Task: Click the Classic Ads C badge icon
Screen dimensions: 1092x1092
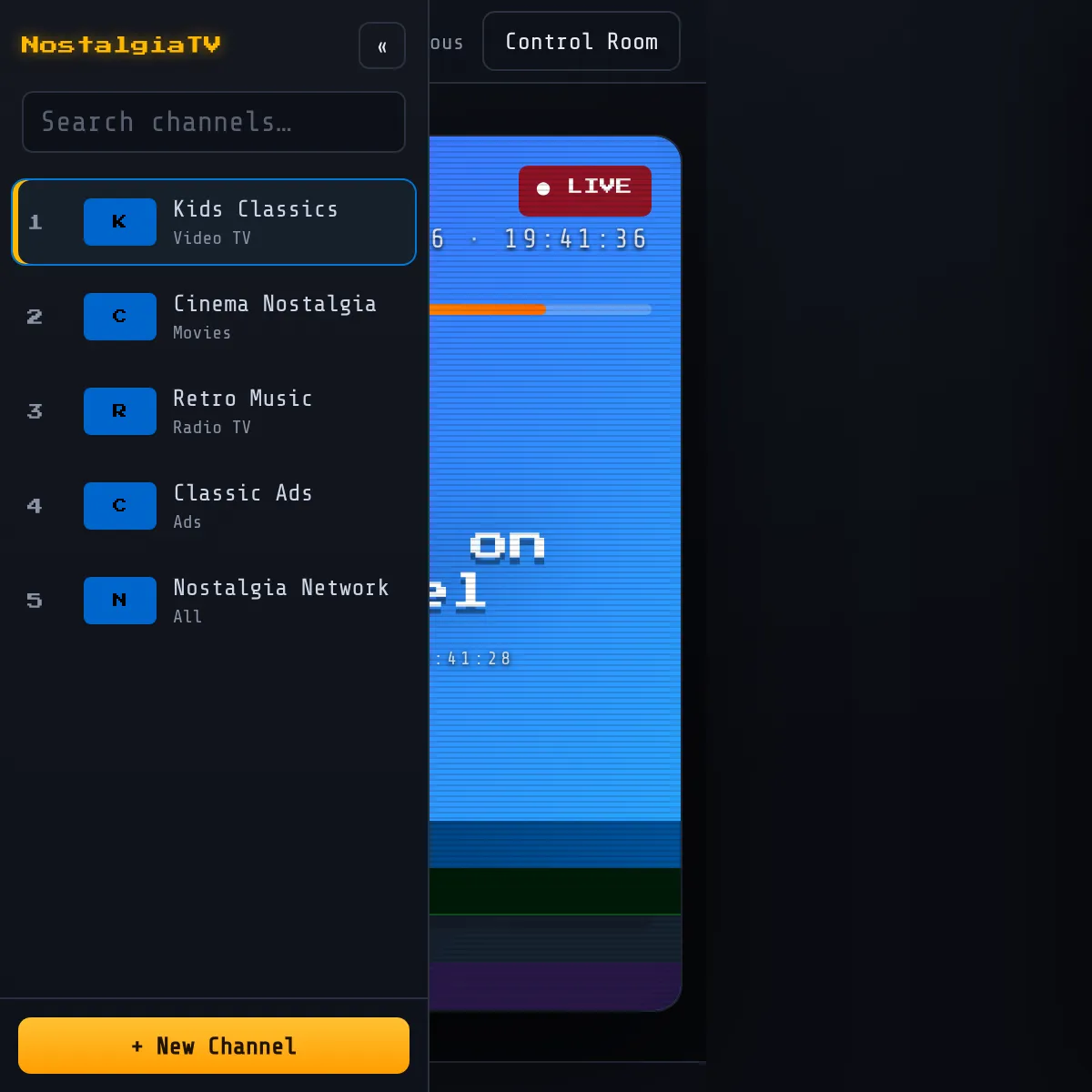Action: (120, 506)
